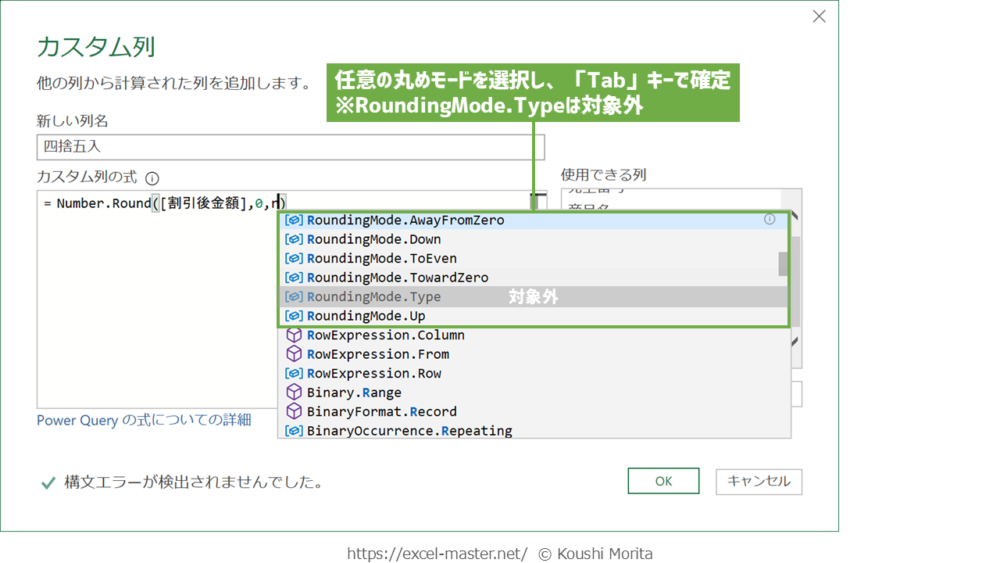Image resolution: width=1000 pixels, height=563 pixels.
Task: Open the Power Query の式についての詳細 link
Action: [144, 420]
